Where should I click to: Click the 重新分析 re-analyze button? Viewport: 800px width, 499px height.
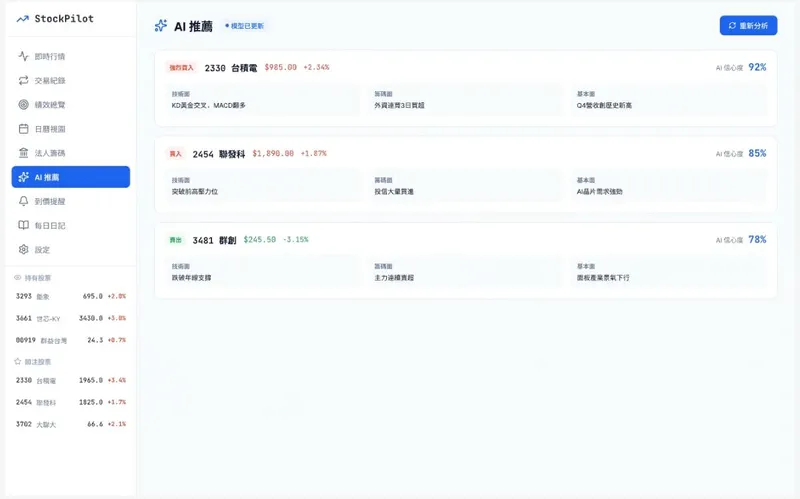pyautogui.click(x=748, y=26)
